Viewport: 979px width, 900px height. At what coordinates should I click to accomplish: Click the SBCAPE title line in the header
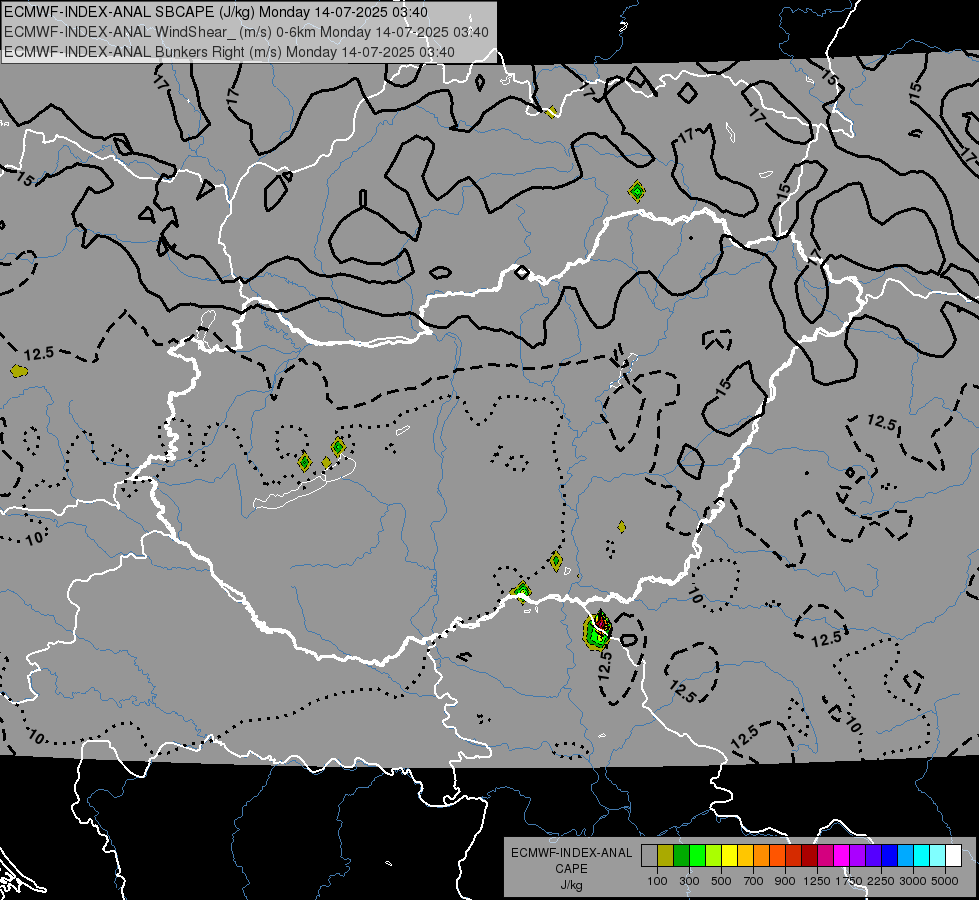pyautogui.click(x=216, y=12)
